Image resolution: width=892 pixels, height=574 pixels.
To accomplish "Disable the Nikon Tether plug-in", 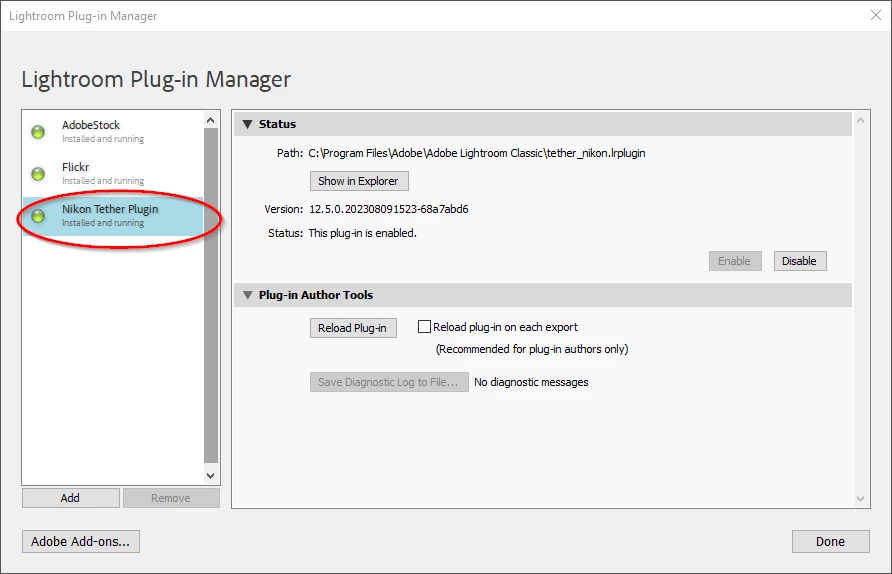I will tap(800, 261).
